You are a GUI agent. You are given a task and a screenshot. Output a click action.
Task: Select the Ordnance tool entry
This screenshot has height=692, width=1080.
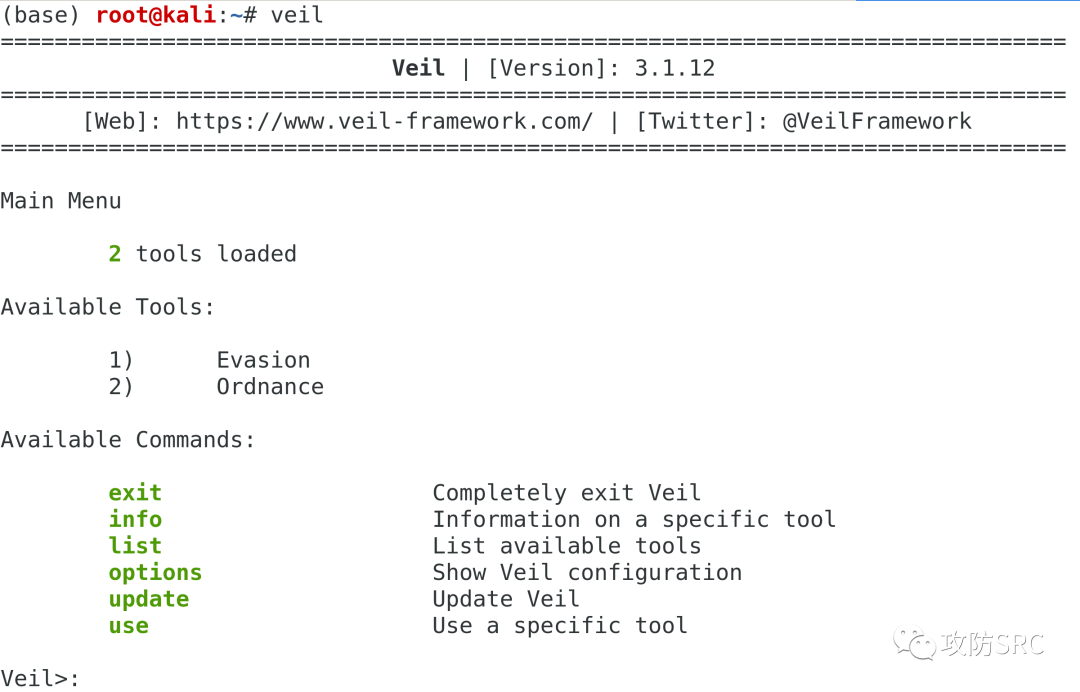pyautogui.click(x=270, y=387)
